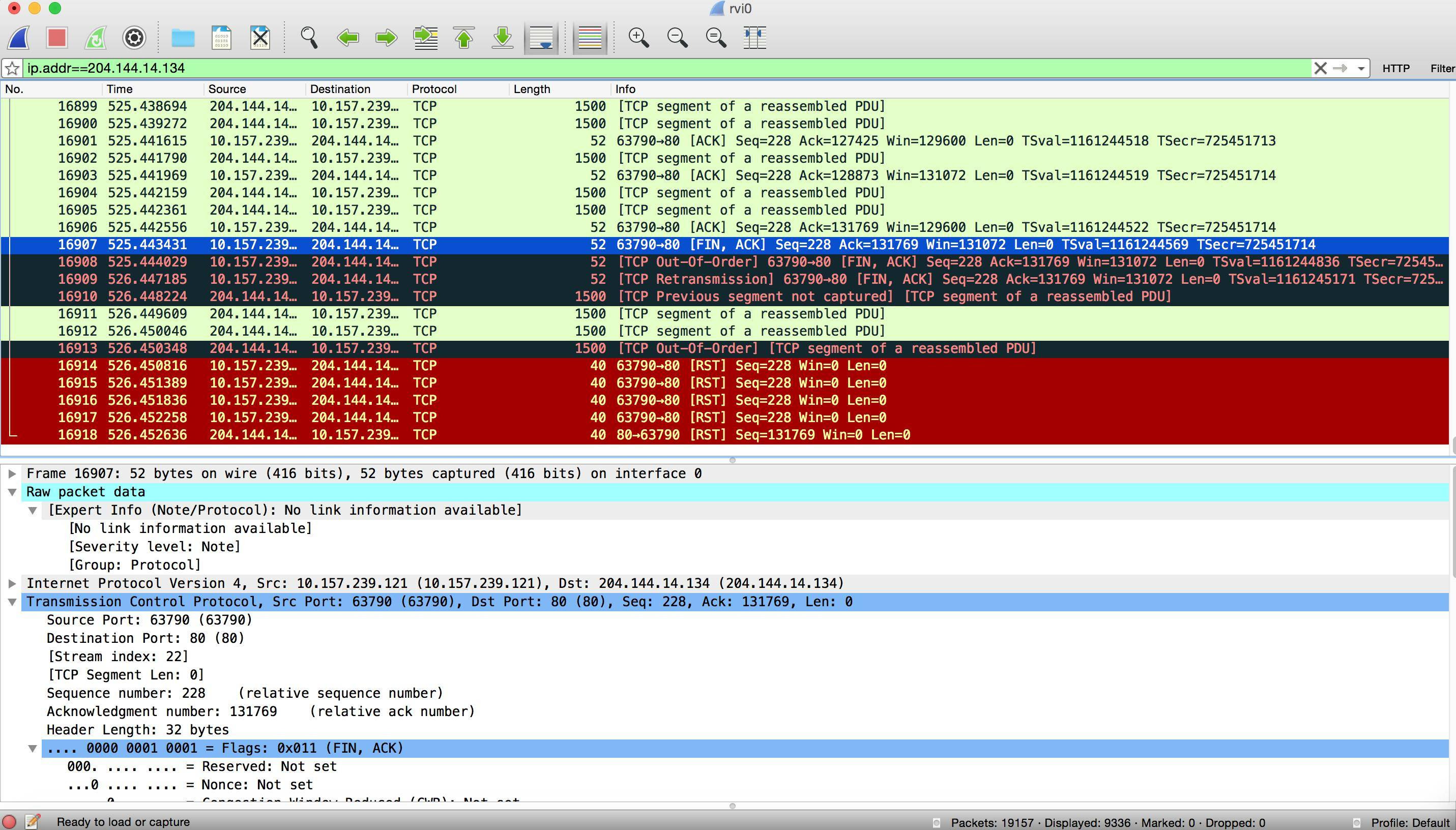Jump to the first packet
This screenshot has width=1456, height=830.
click(464, 38)
